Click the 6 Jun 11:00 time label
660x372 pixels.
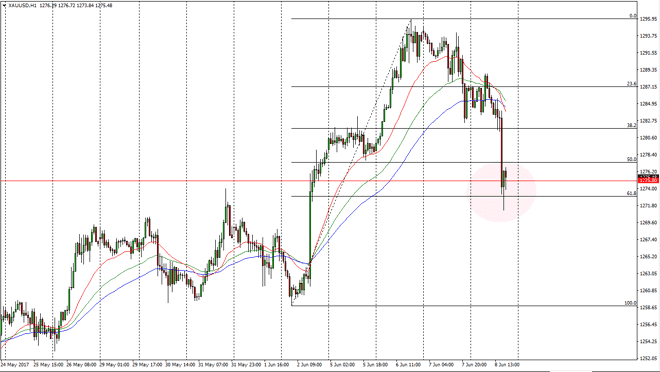pos(408,364)
